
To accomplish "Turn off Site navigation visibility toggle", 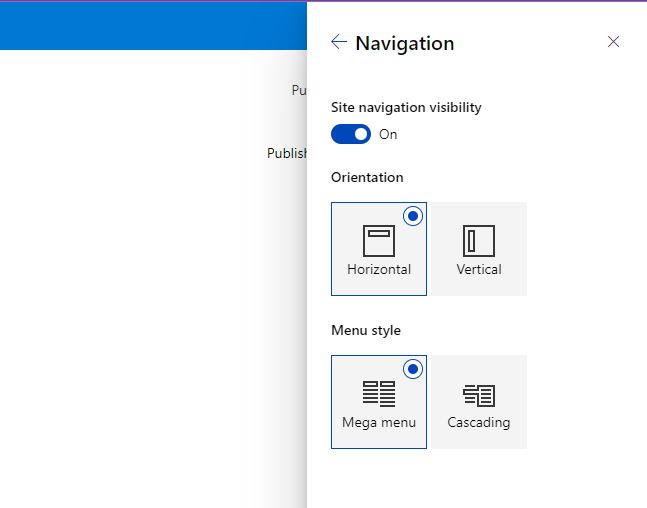I will click(351, 134).
